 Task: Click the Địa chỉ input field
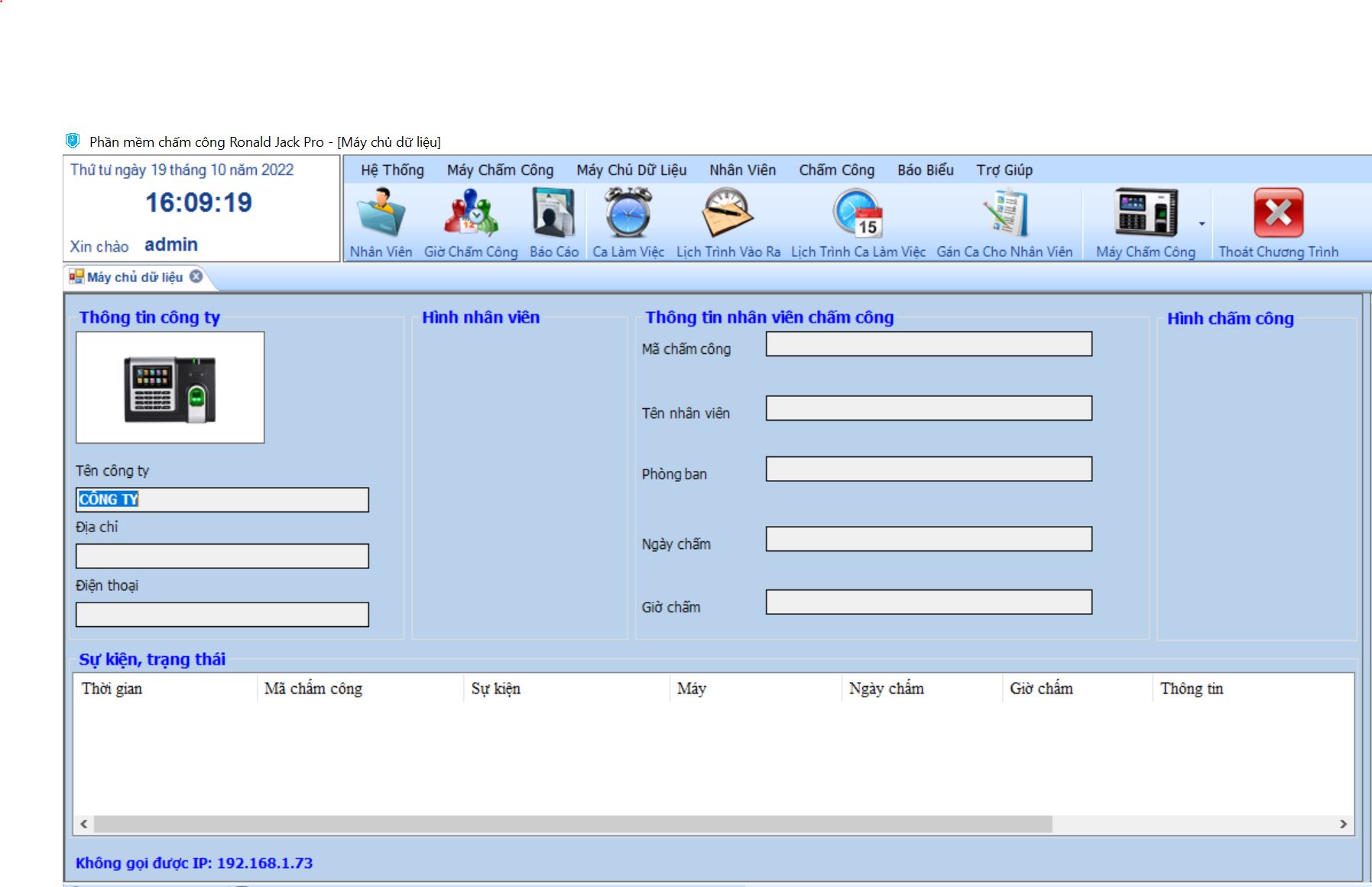tap(222, 556)
